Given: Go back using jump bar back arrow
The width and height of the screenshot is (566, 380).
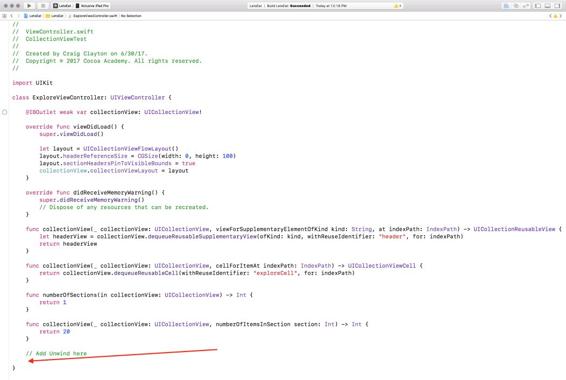Looking at the screenshot, I should click(12, 16).
